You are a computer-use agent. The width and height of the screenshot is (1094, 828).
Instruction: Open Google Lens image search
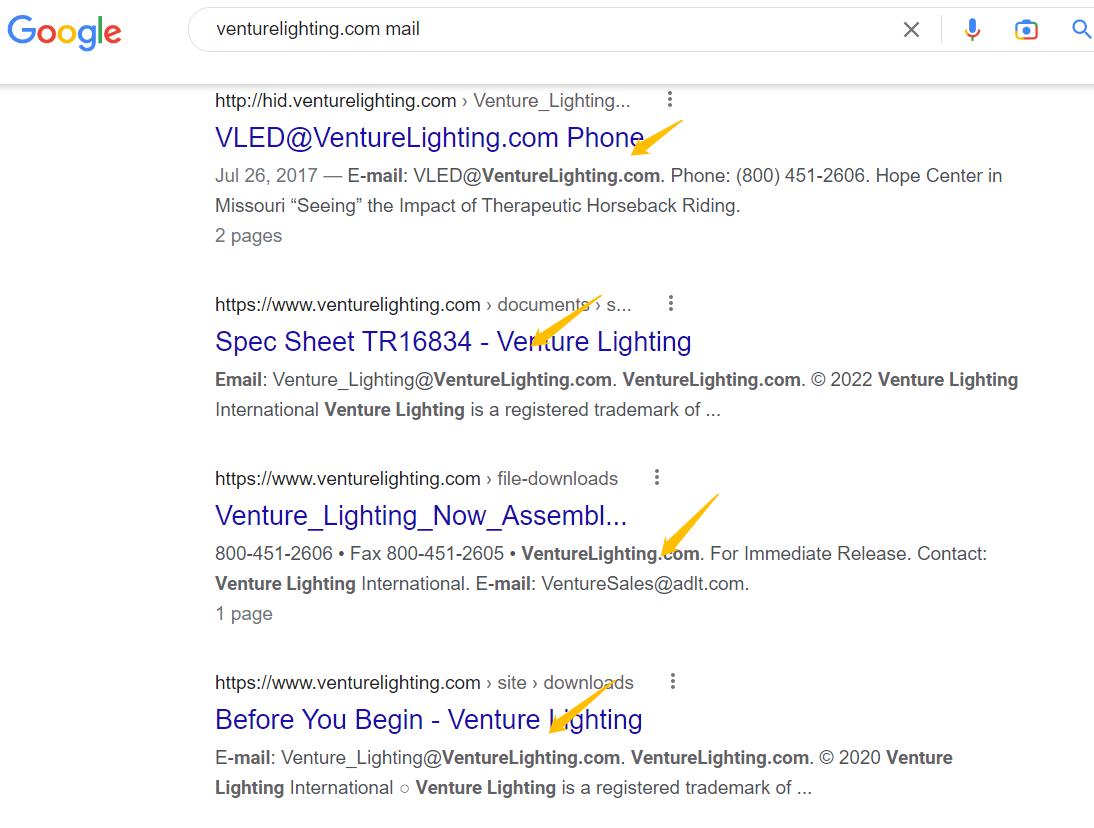click(1026, 30)
